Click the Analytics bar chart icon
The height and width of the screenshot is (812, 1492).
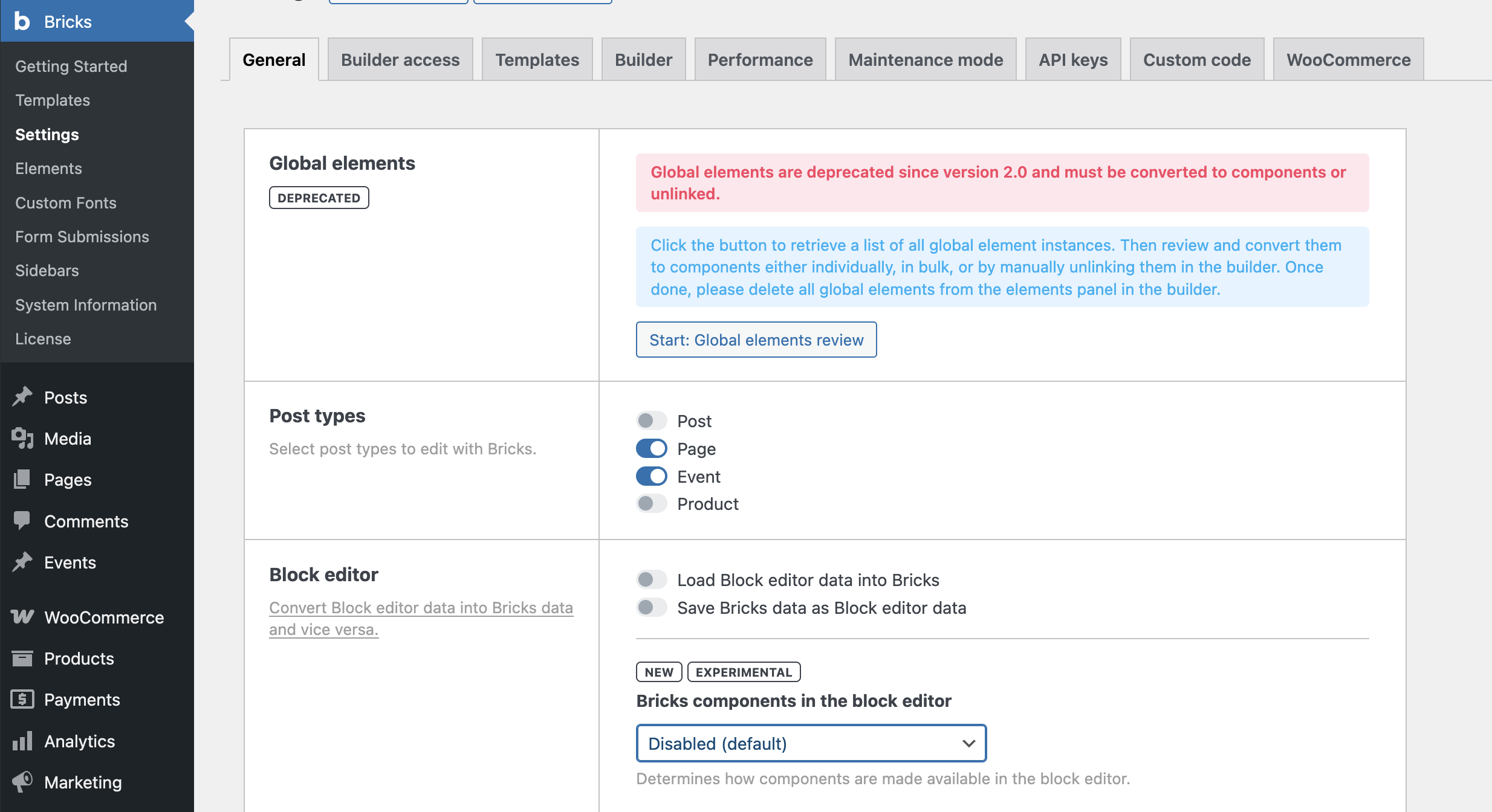[22, 741]
